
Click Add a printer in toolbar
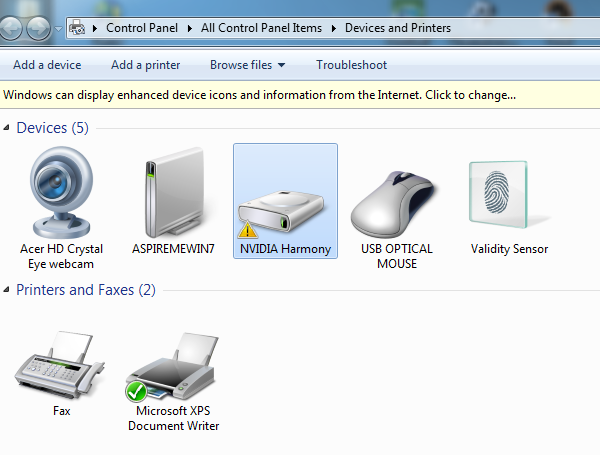(146, 65)
